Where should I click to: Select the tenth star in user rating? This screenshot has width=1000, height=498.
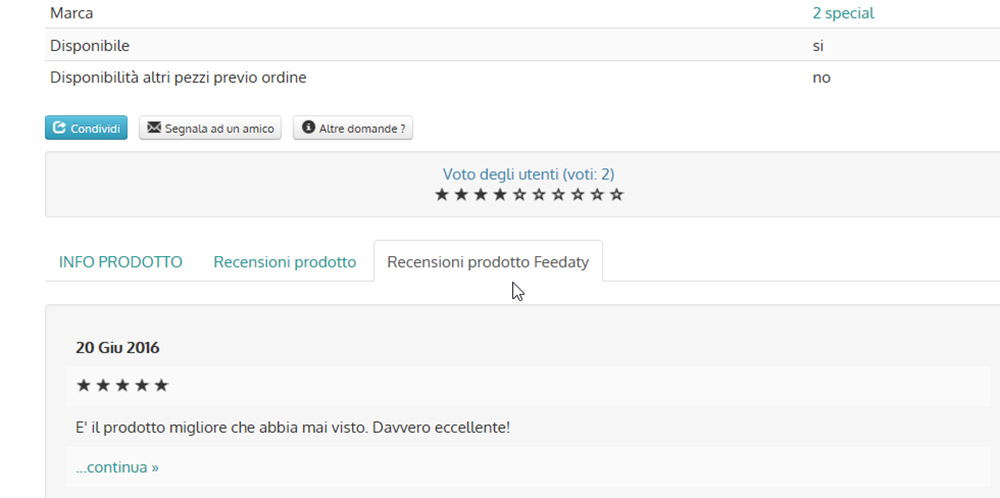tap(616, 194)
